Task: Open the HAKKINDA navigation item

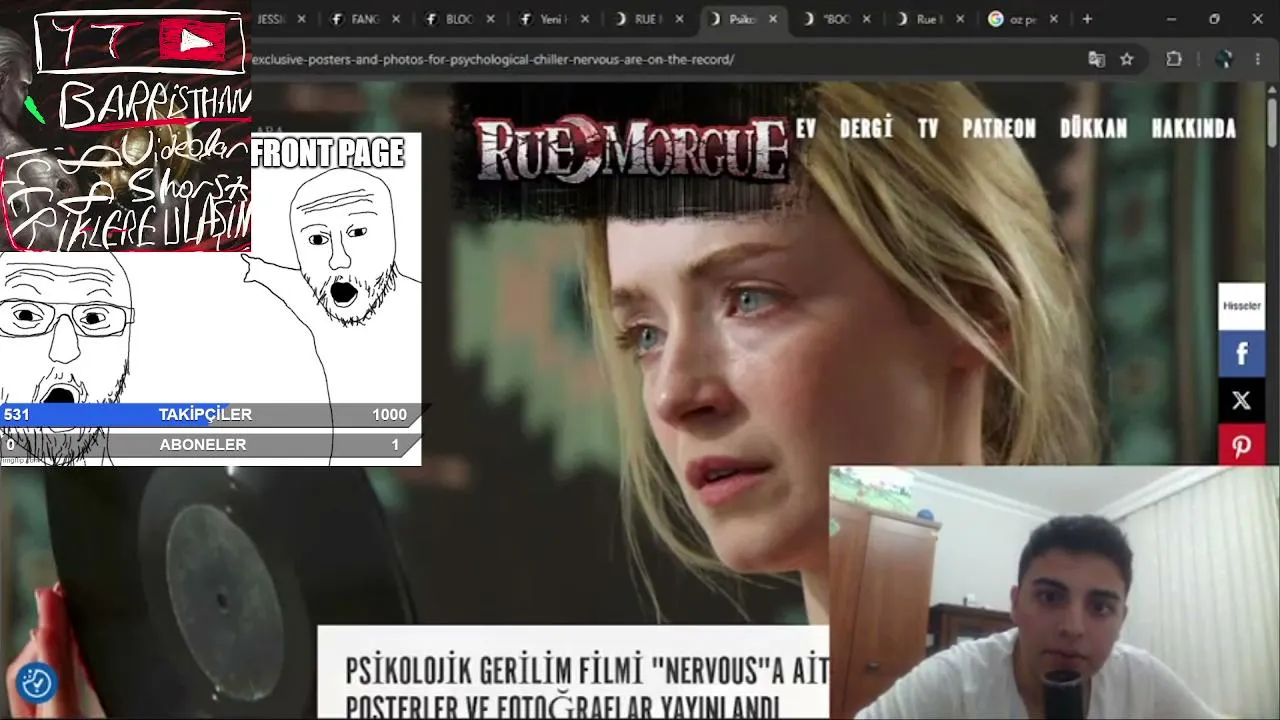Action: tap(1194, 128)
